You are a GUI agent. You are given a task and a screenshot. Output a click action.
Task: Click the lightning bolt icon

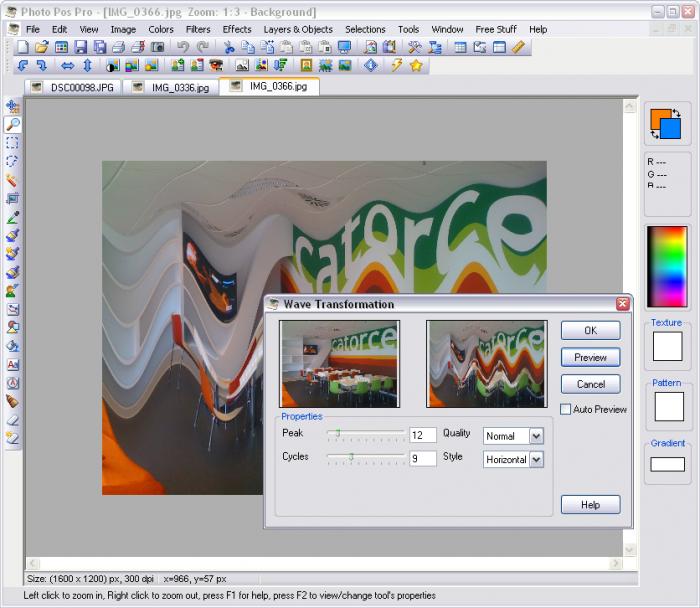click(x=396, y=66)
